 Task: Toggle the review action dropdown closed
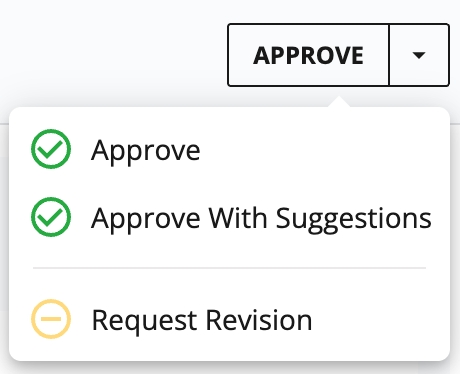click(x=419, y=55)
